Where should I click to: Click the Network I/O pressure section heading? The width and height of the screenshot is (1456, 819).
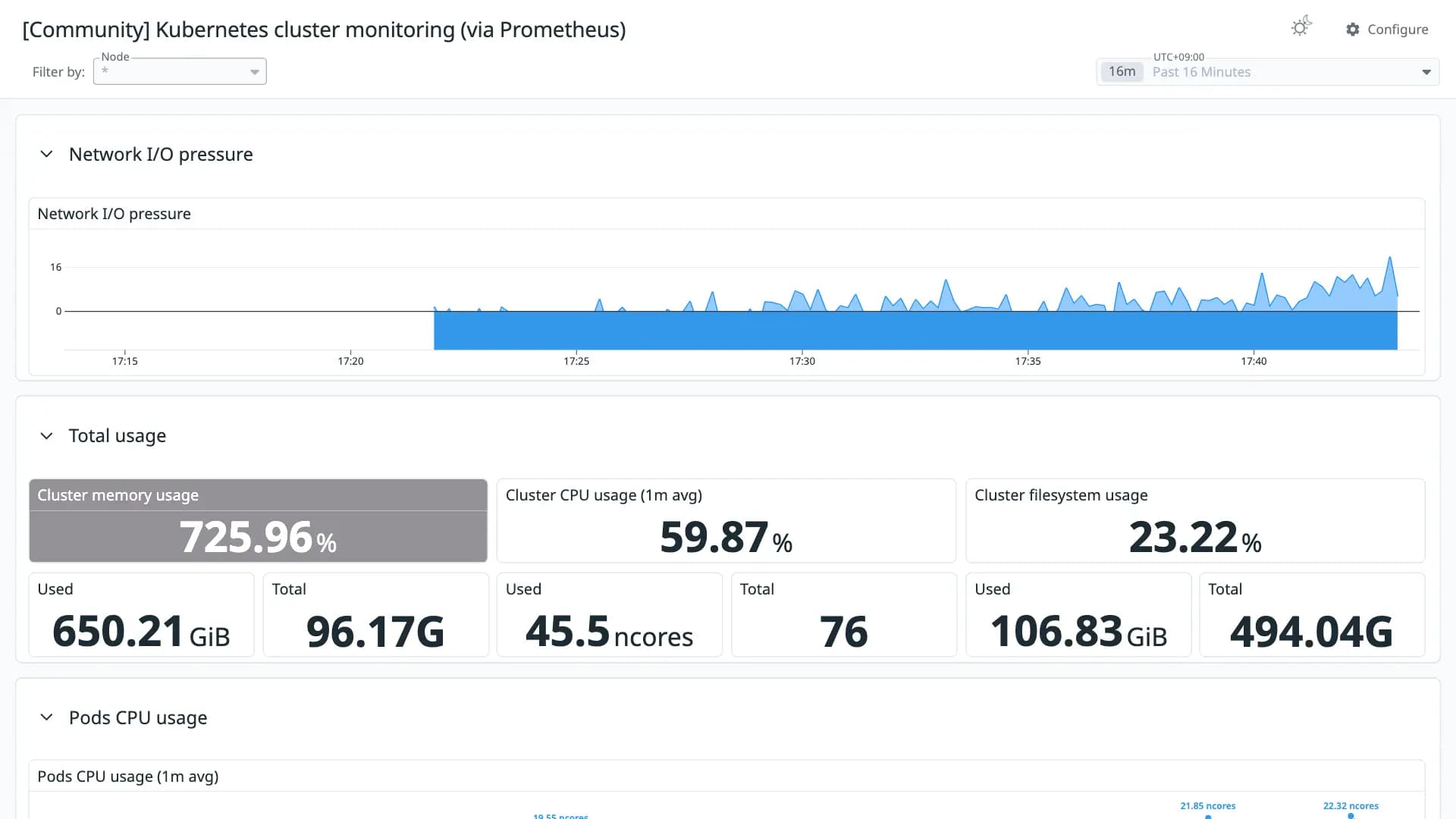(x=161, y=154)
